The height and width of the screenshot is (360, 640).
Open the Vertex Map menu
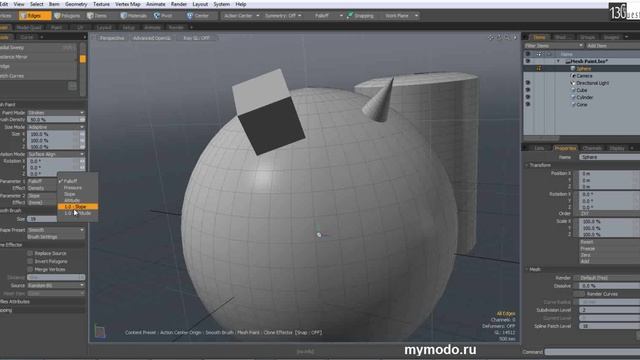pyautogui.click(x=128, y=4)
